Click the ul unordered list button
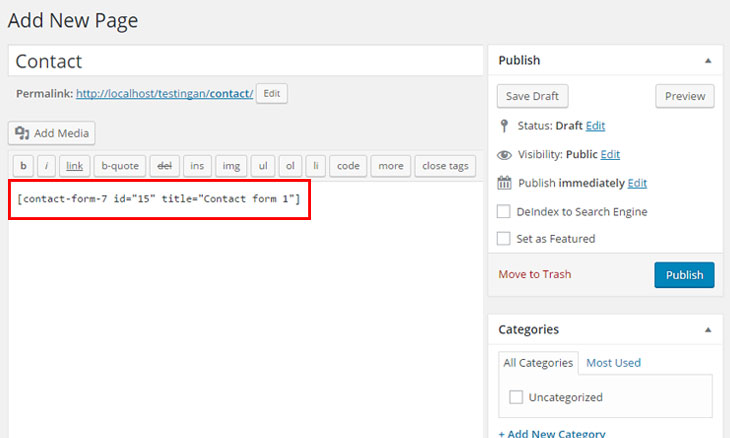Image resolution: width=730 pixels, height=438 pixels. point(263,166)
